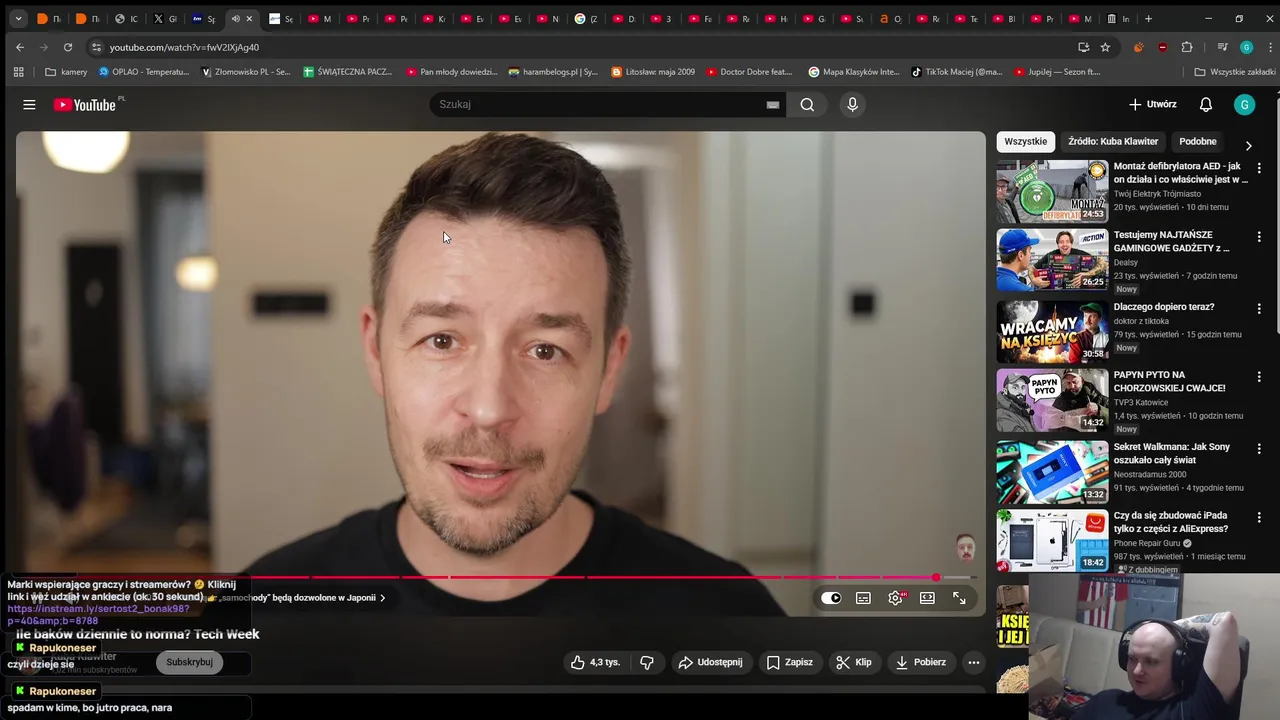Like the video with 4,3 tys. likes
Screen dimensions: 1280x720
coord(595,662)
